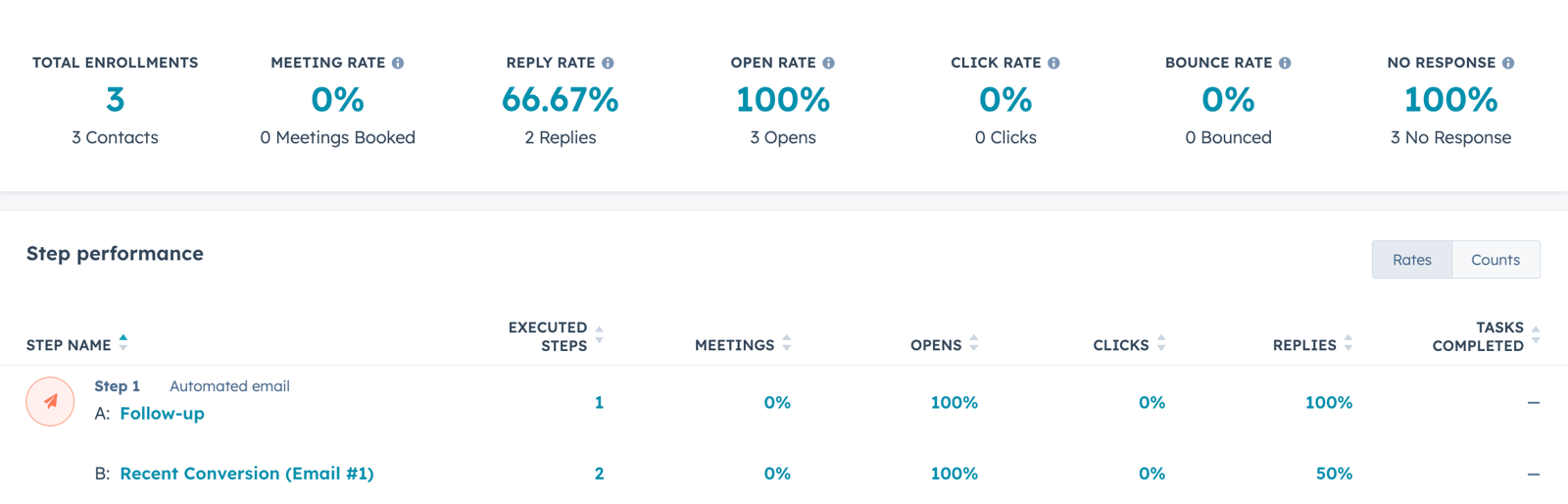Sort by Meetings column
Image resolution: width=1568 pixels, height=504 pixels.
click(x=734, y=345)
